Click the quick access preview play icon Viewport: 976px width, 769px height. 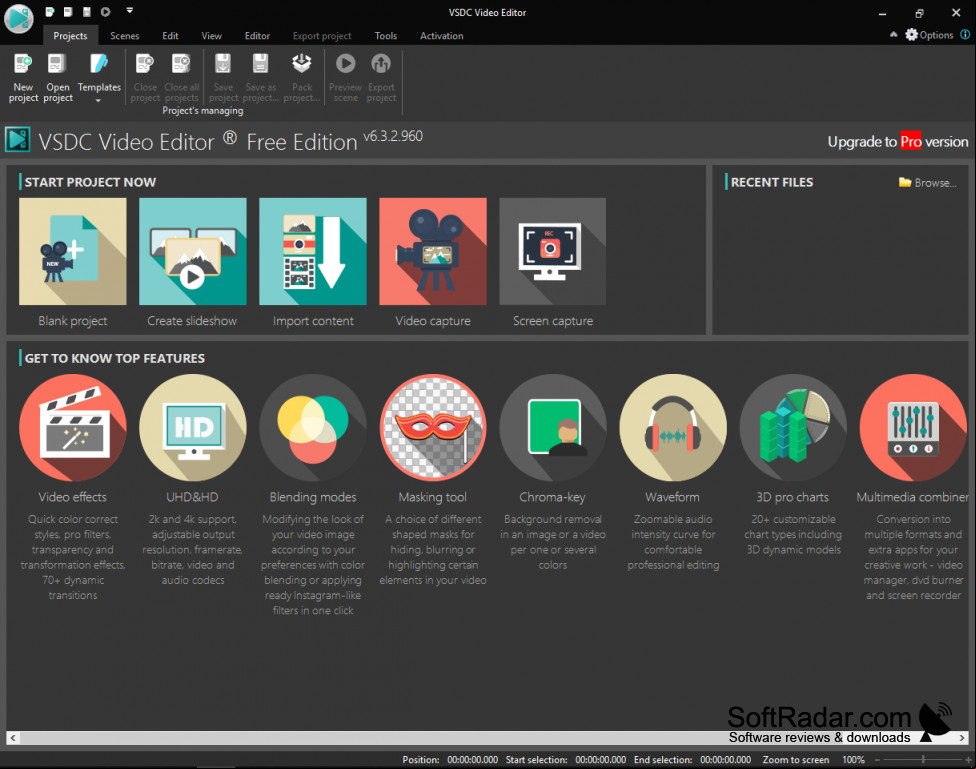click(106, 11)
